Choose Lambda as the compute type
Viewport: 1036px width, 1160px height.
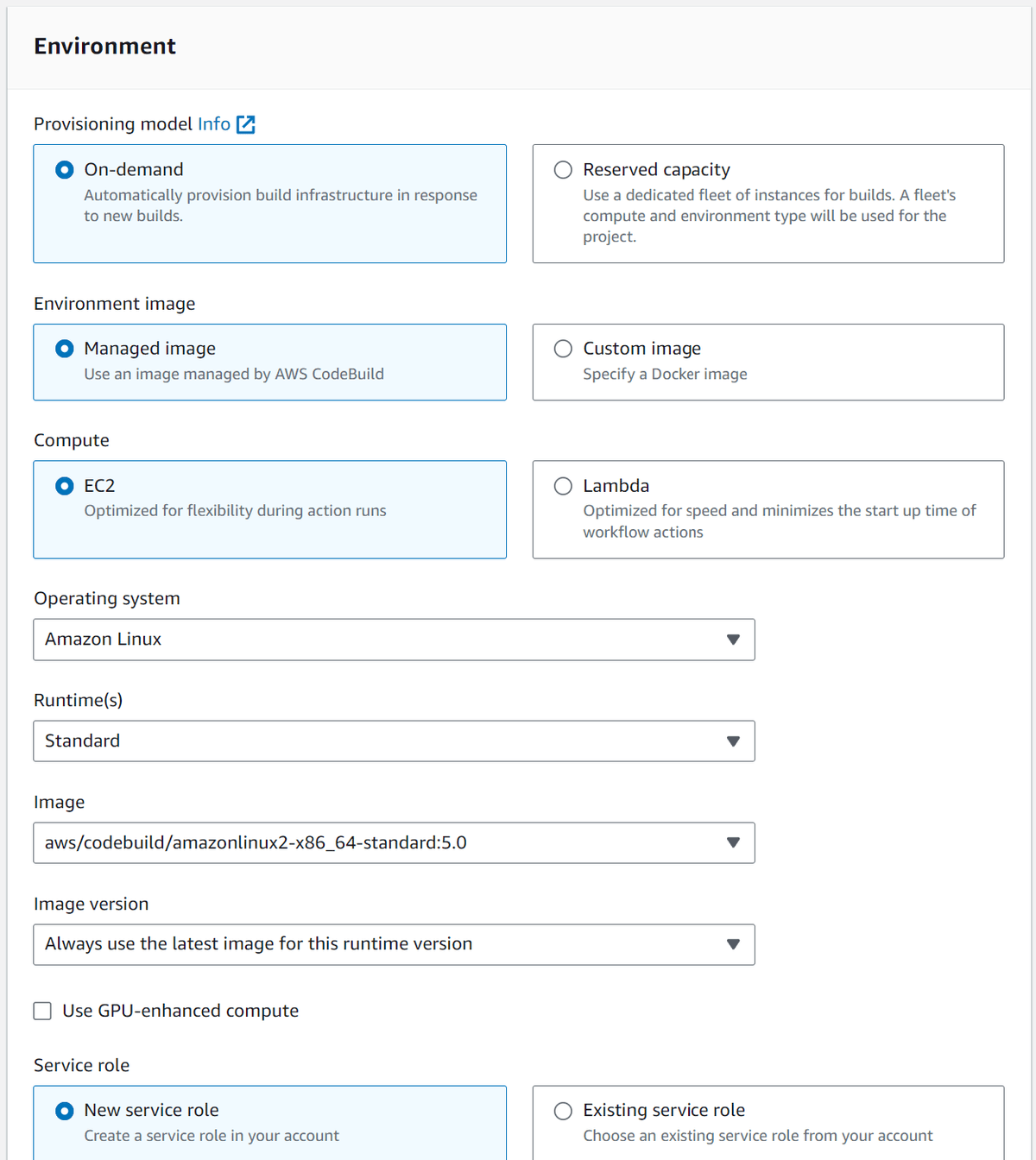click(x=563, y=485)
